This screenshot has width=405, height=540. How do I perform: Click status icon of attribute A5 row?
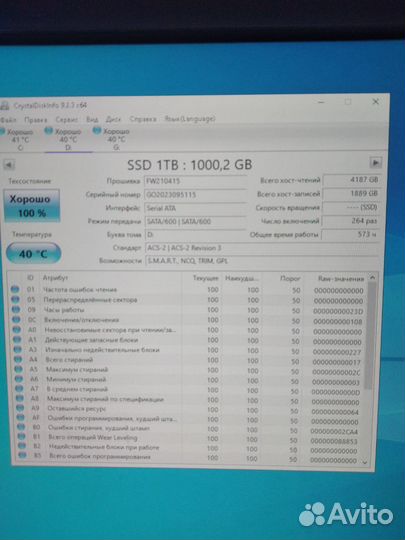click(18, 369)
